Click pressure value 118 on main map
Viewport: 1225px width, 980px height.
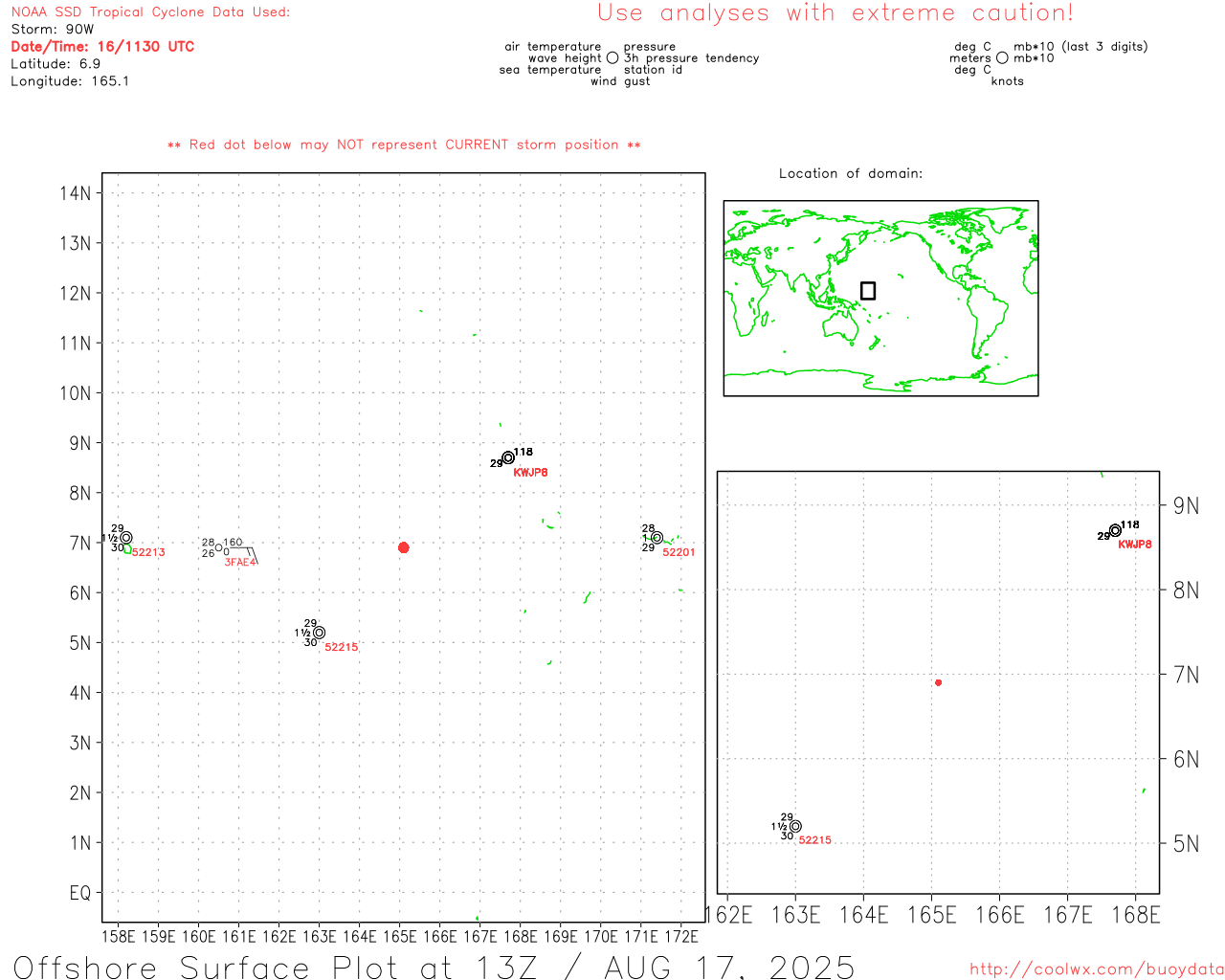click(x=523, y=452)
